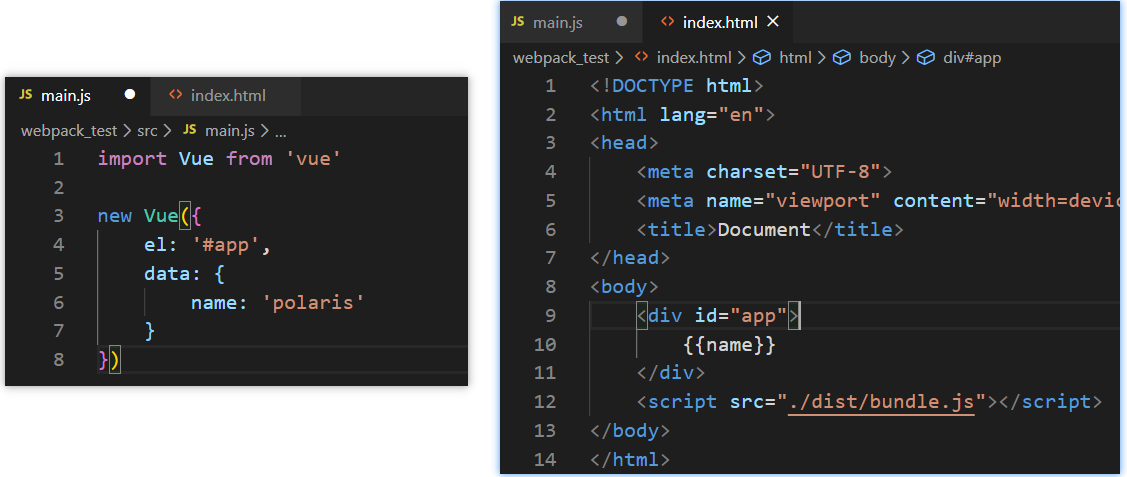
Task: Click the 'polaris' string value in main.js
Action: point(315,302)
